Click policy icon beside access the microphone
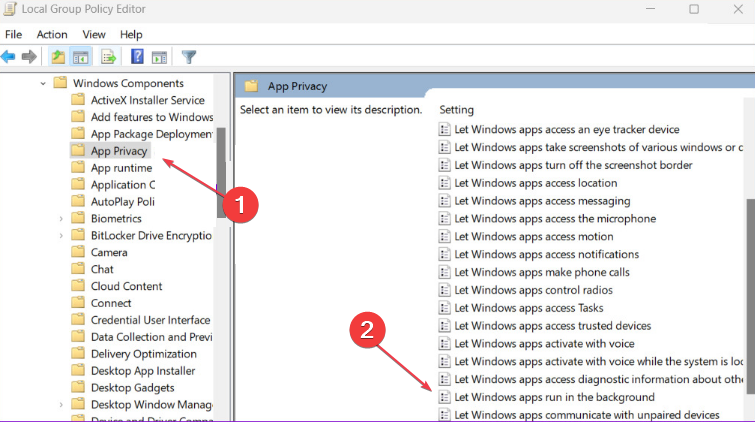Screen dimensions: 755x422 pos(444,219)
